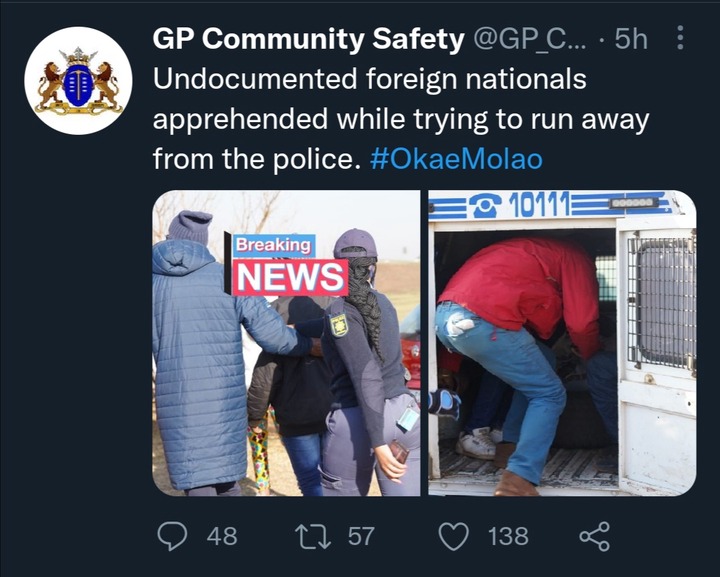
Task: Click the SAPS badge on the officer's sleeve
Action: coord(339,325)
